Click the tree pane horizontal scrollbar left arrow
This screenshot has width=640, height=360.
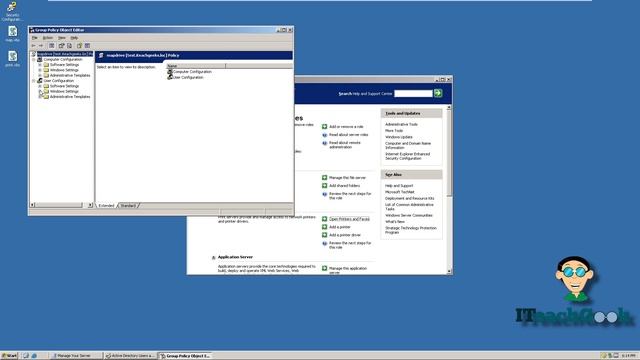pyautogui.click(x=33, y=205)
